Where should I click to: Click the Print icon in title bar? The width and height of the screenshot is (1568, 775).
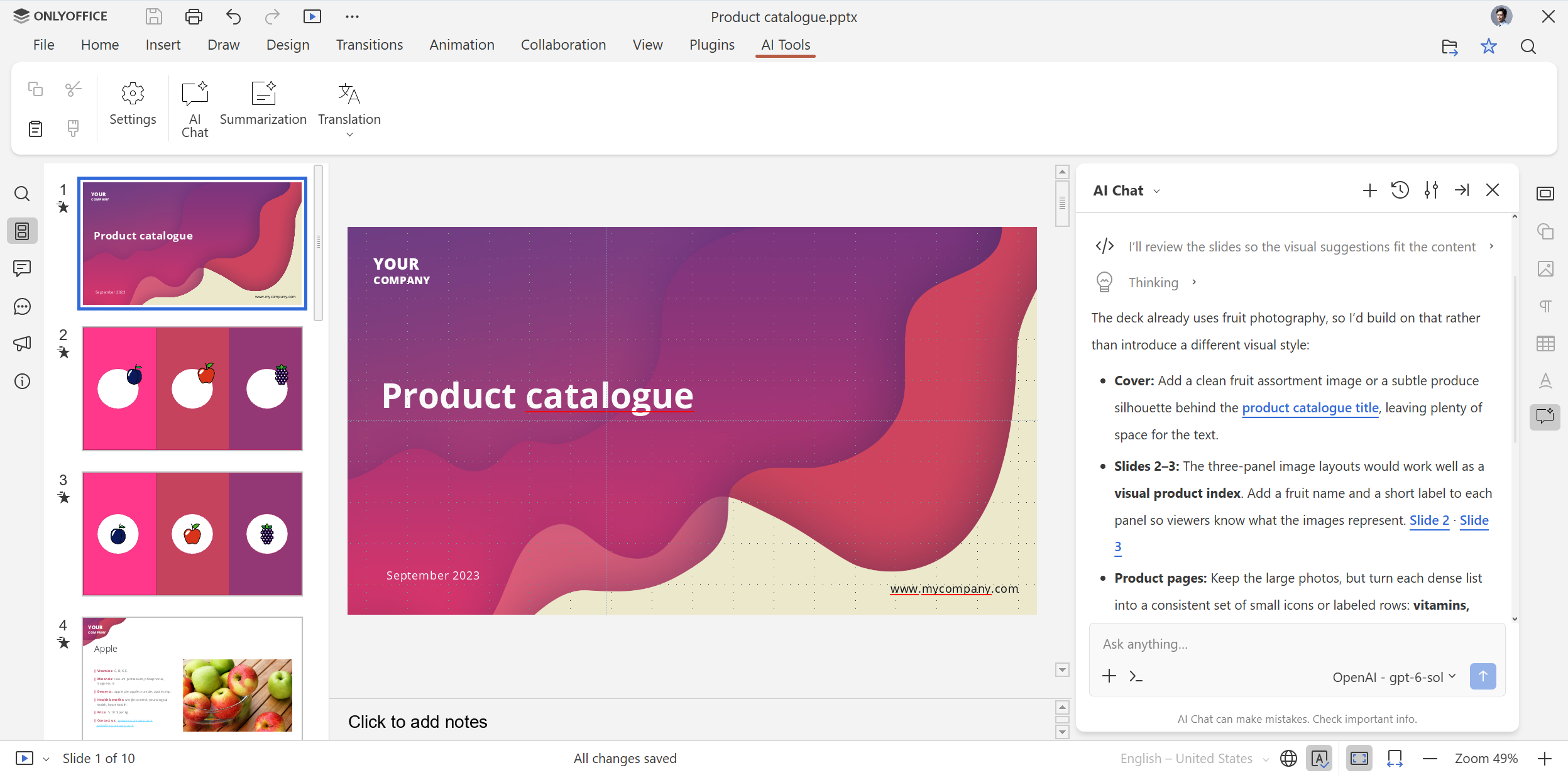194,16
